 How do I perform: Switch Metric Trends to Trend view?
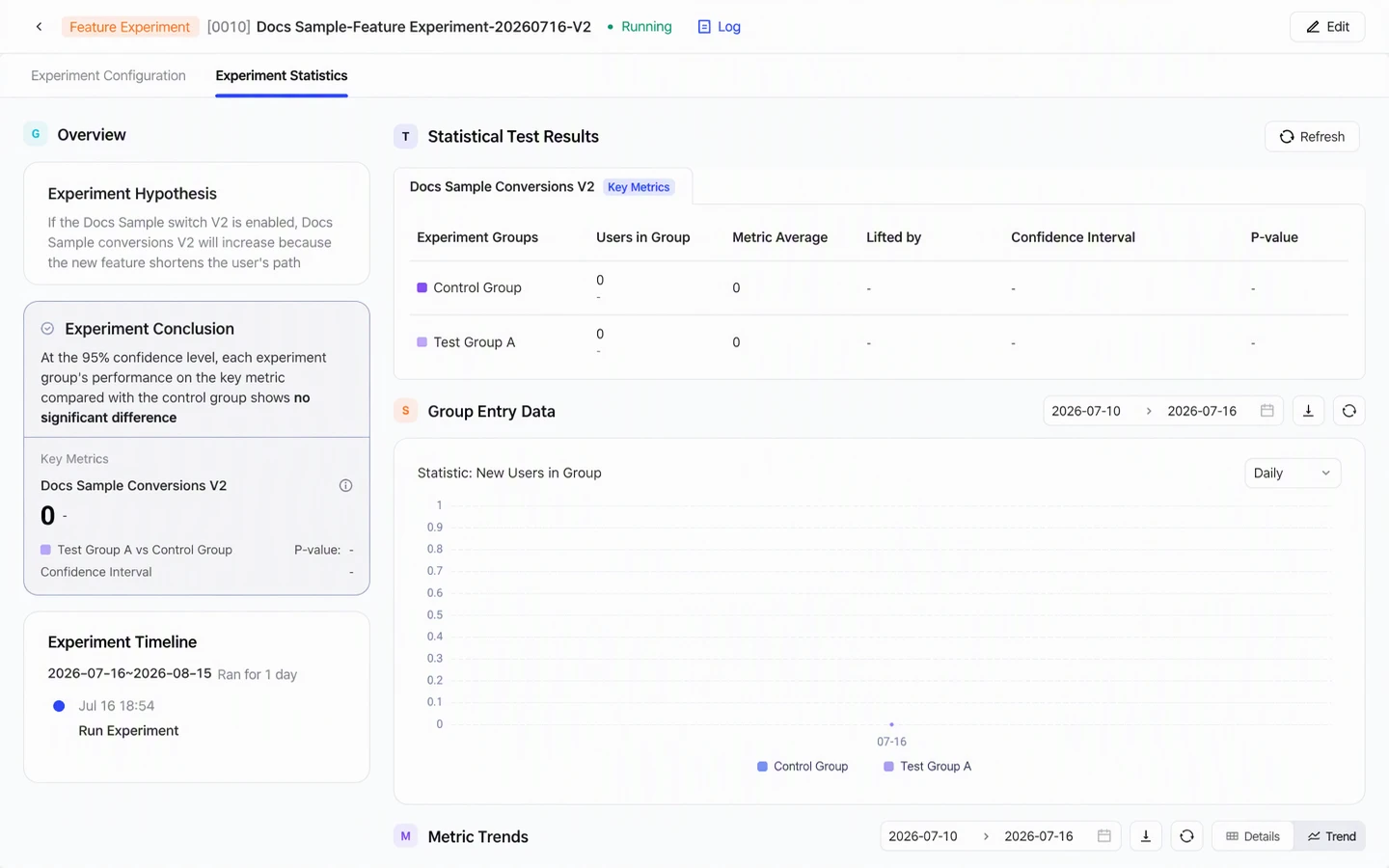(1331, 836)
